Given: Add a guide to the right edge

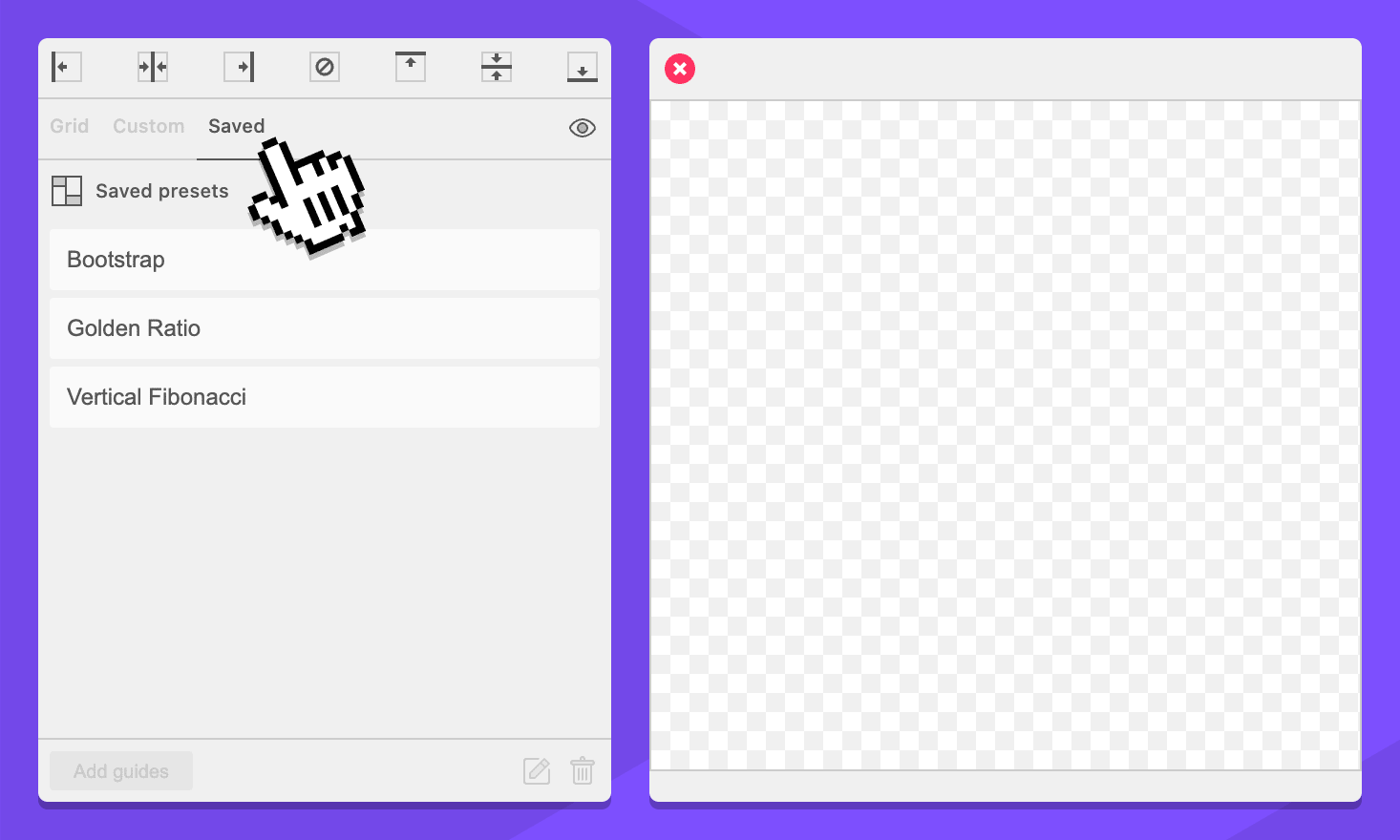Looking at the screenshot, I should [239, 67].
